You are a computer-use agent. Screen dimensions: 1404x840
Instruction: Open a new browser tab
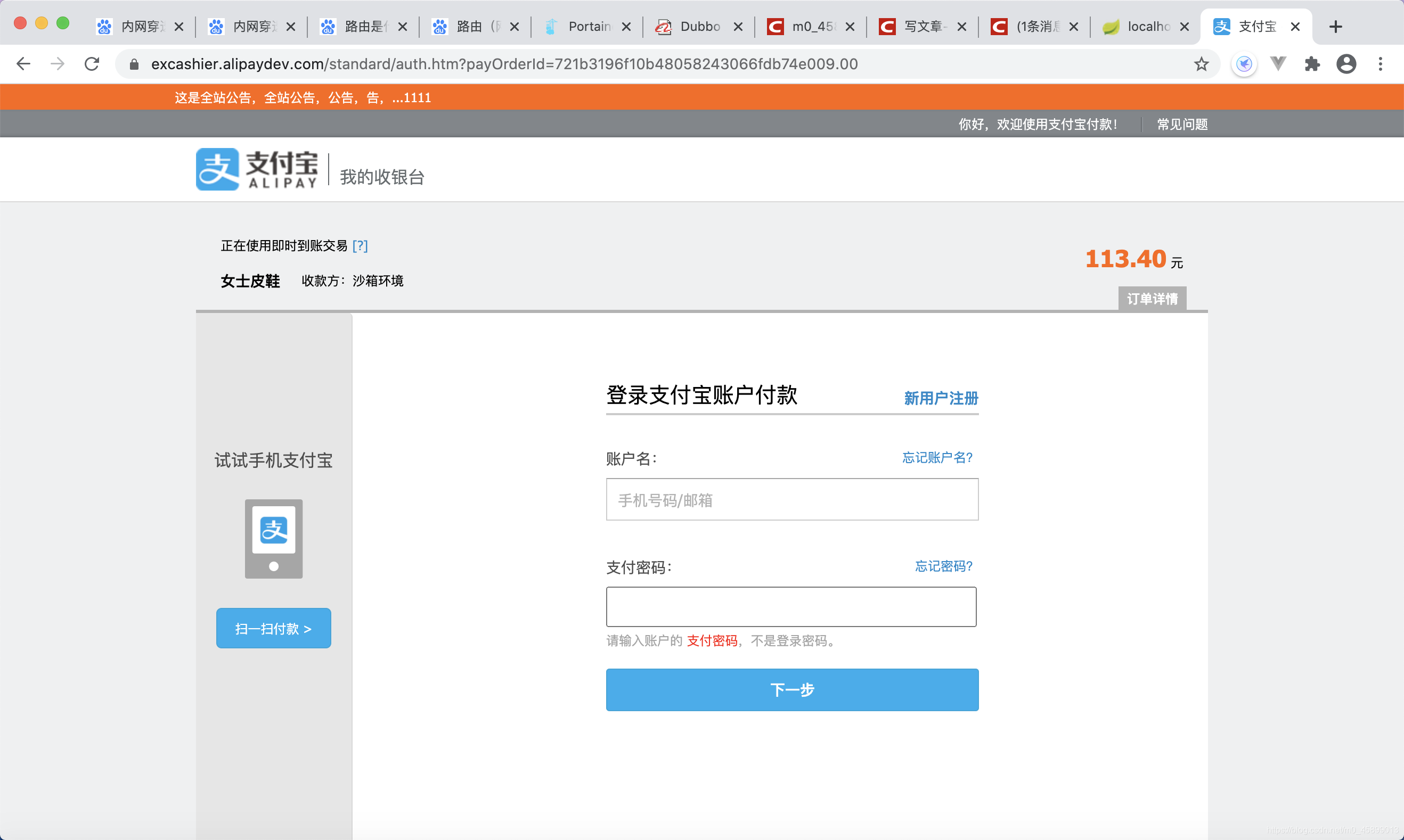1335,27
